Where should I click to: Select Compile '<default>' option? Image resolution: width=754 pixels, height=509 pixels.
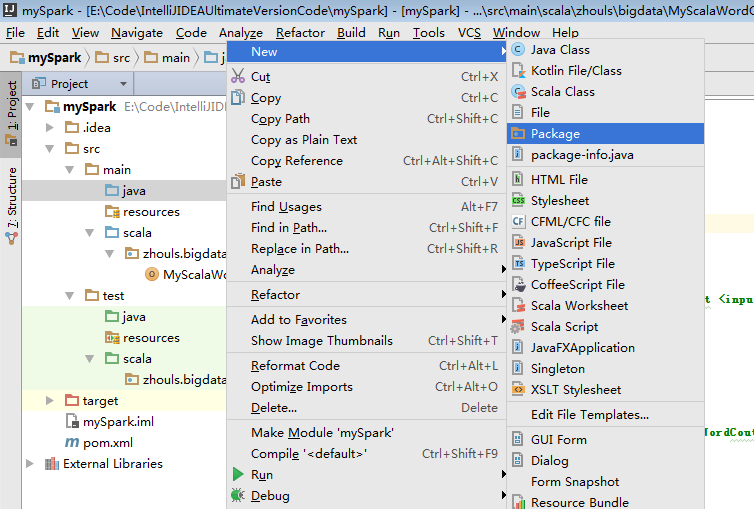coord(366,454)
